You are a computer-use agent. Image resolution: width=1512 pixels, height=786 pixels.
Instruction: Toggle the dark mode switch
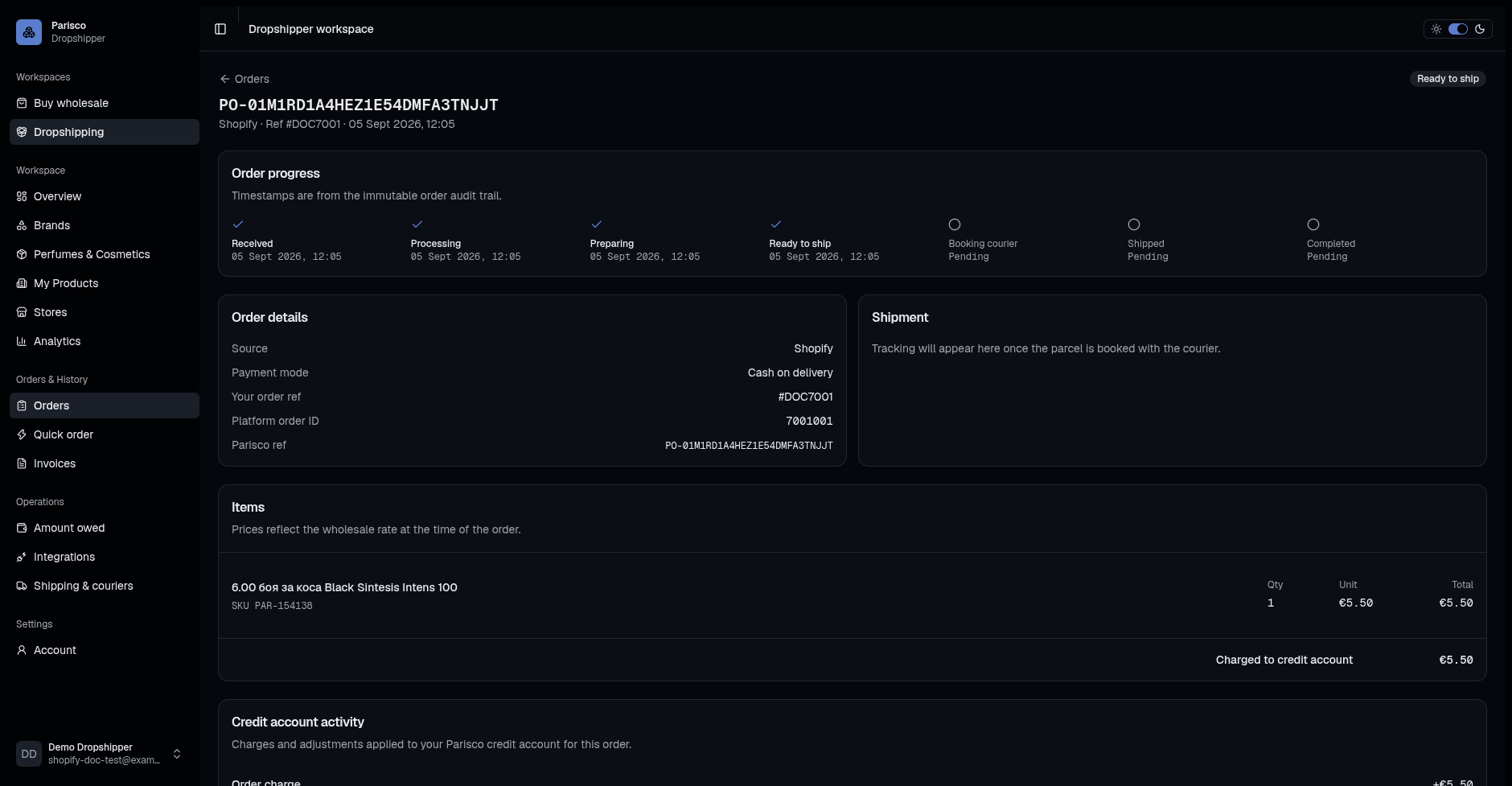(x=1457, y=29)
